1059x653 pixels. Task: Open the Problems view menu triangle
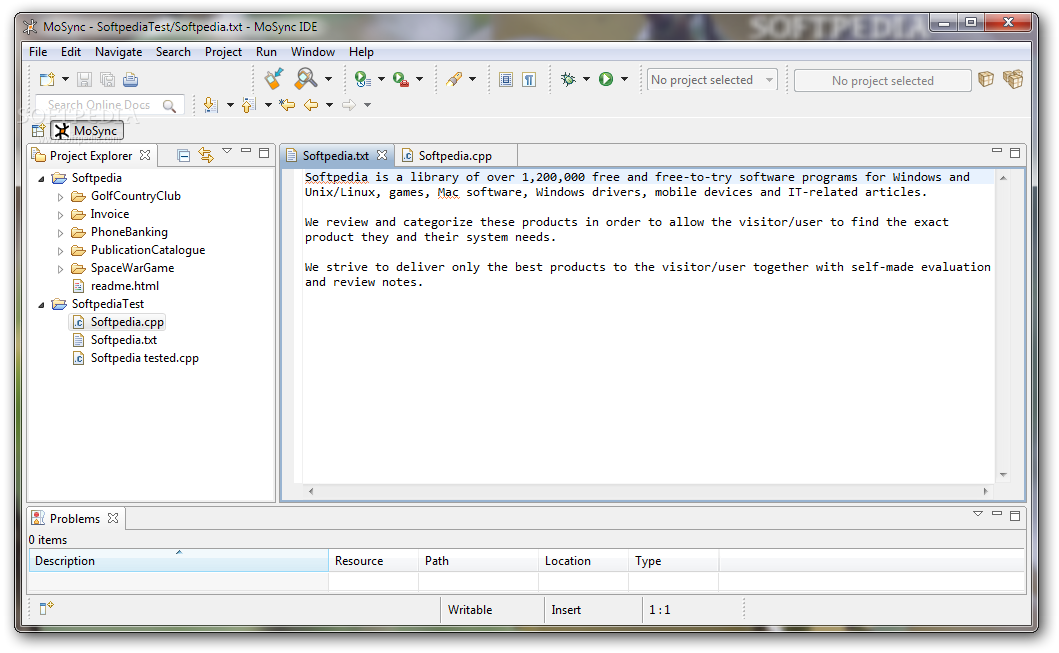978,514
